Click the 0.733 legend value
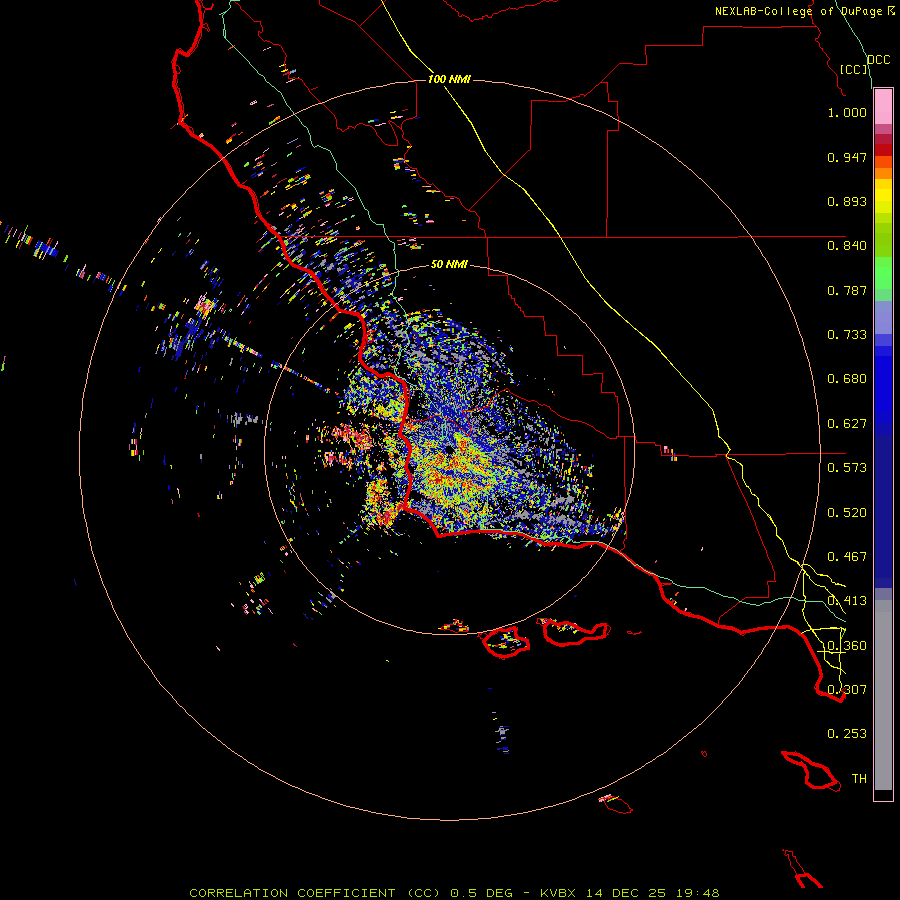The image size is (900, 900). point(847,335)
